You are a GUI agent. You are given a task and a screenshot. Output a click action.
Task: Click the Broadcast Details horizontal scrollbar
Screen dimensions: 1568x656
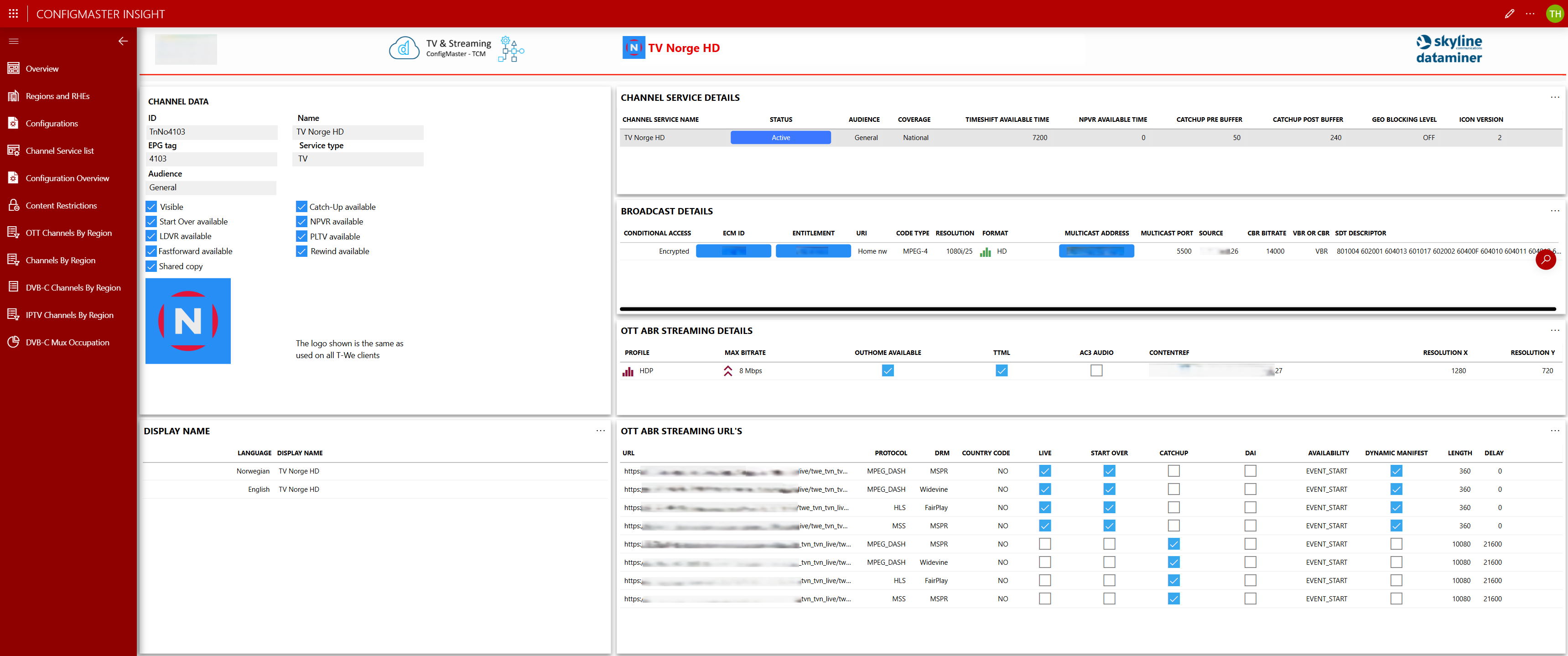[1087, 309]
